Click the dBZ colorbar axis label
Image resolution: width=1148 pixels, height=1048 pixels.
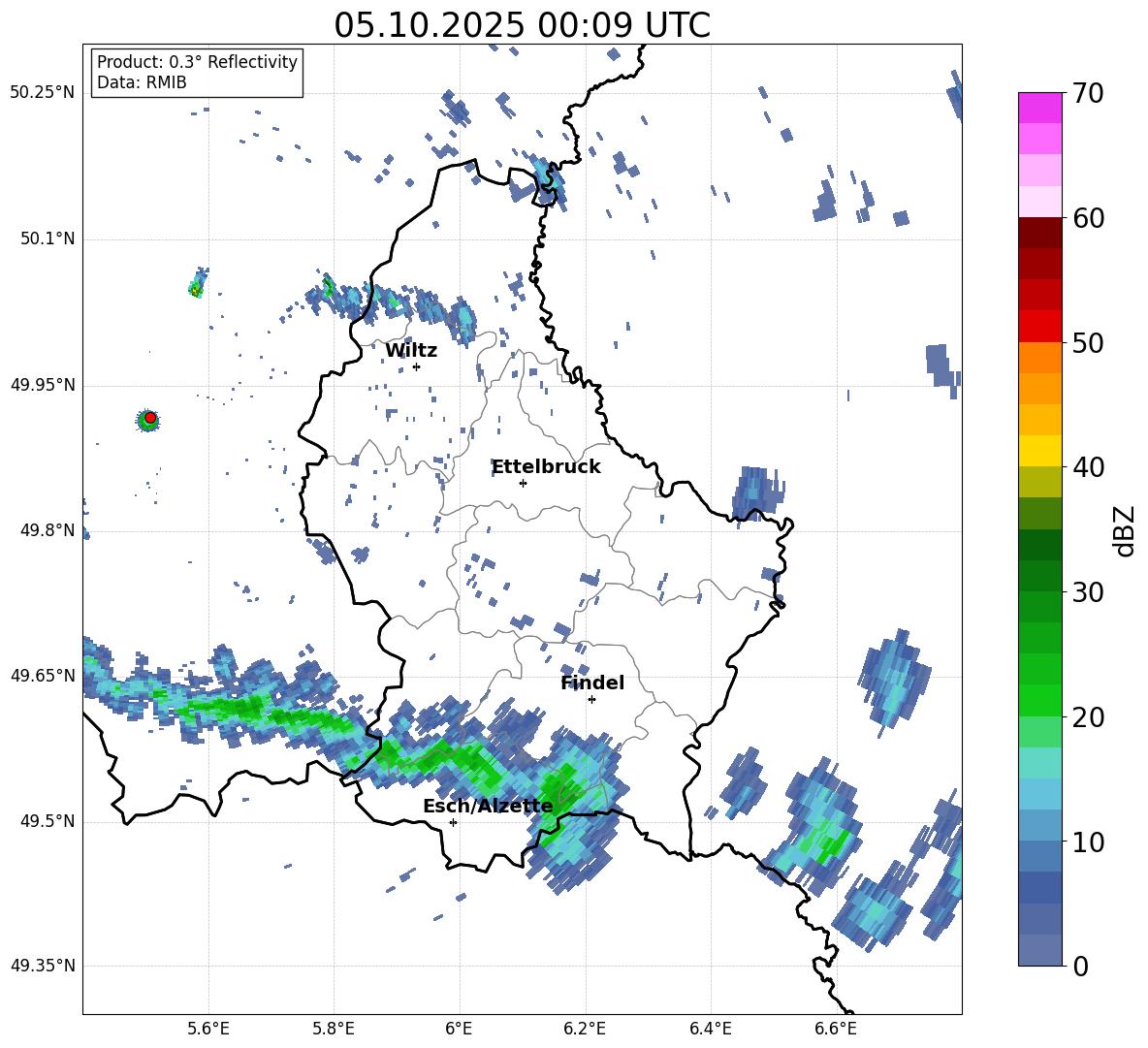pyautogui.click(x=1124, y=530)
